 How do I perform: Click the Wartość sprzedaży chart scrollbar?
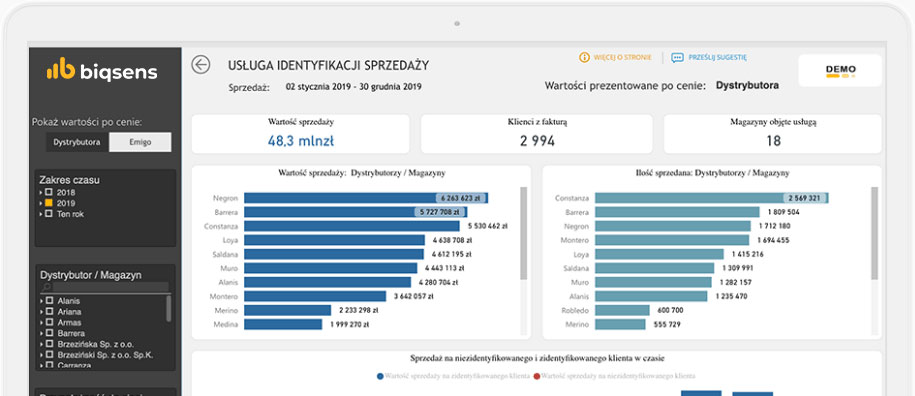(523, 233)
